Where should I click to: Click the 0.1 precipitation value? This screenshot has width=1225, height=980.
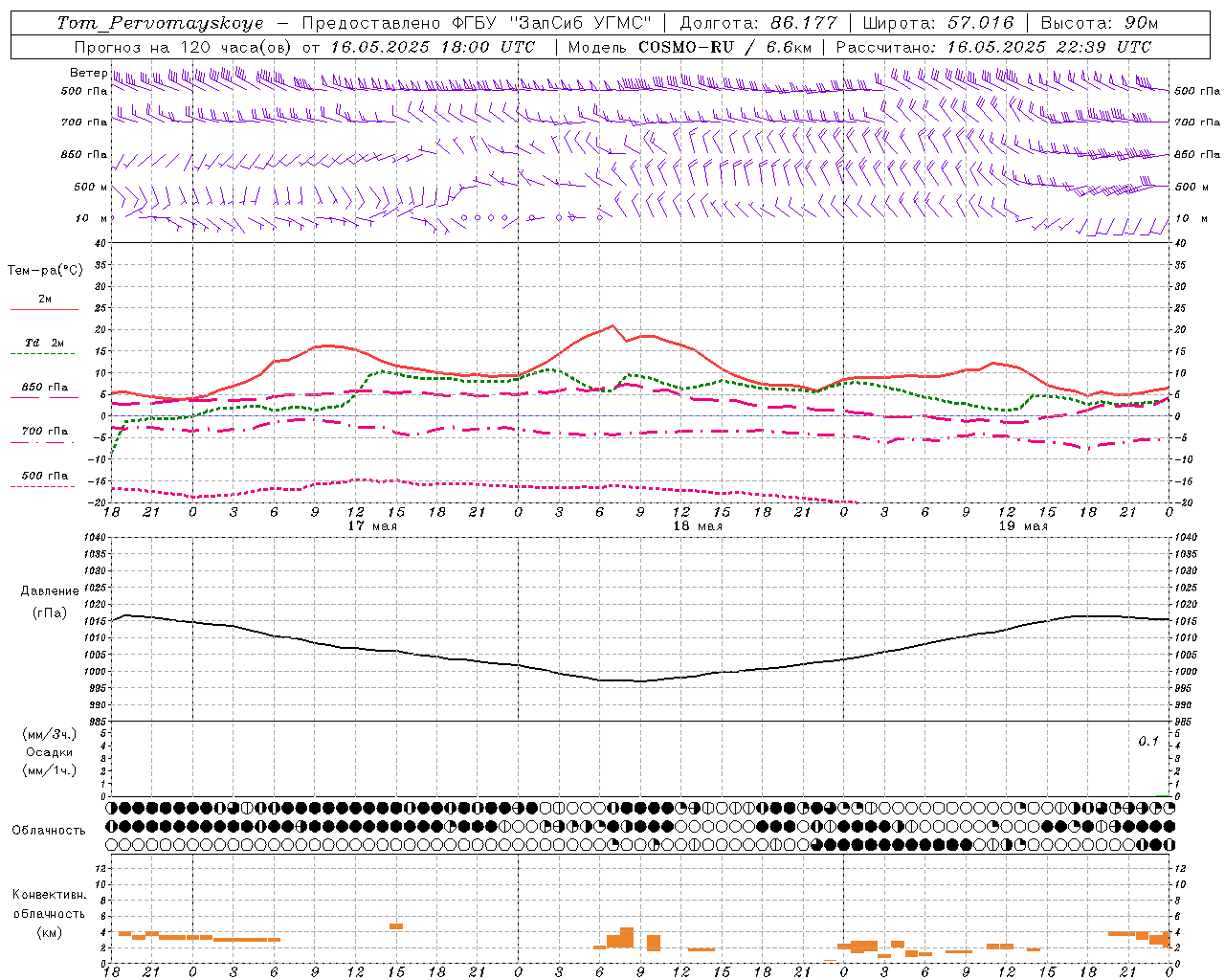pyautogui.click(x=1148, y=741)
